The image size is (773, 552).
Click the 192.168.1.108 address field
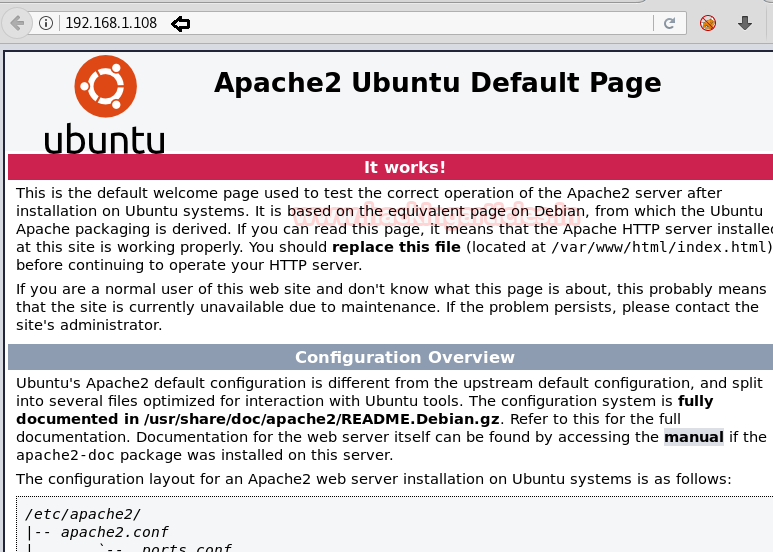click(x=355, y=23)
